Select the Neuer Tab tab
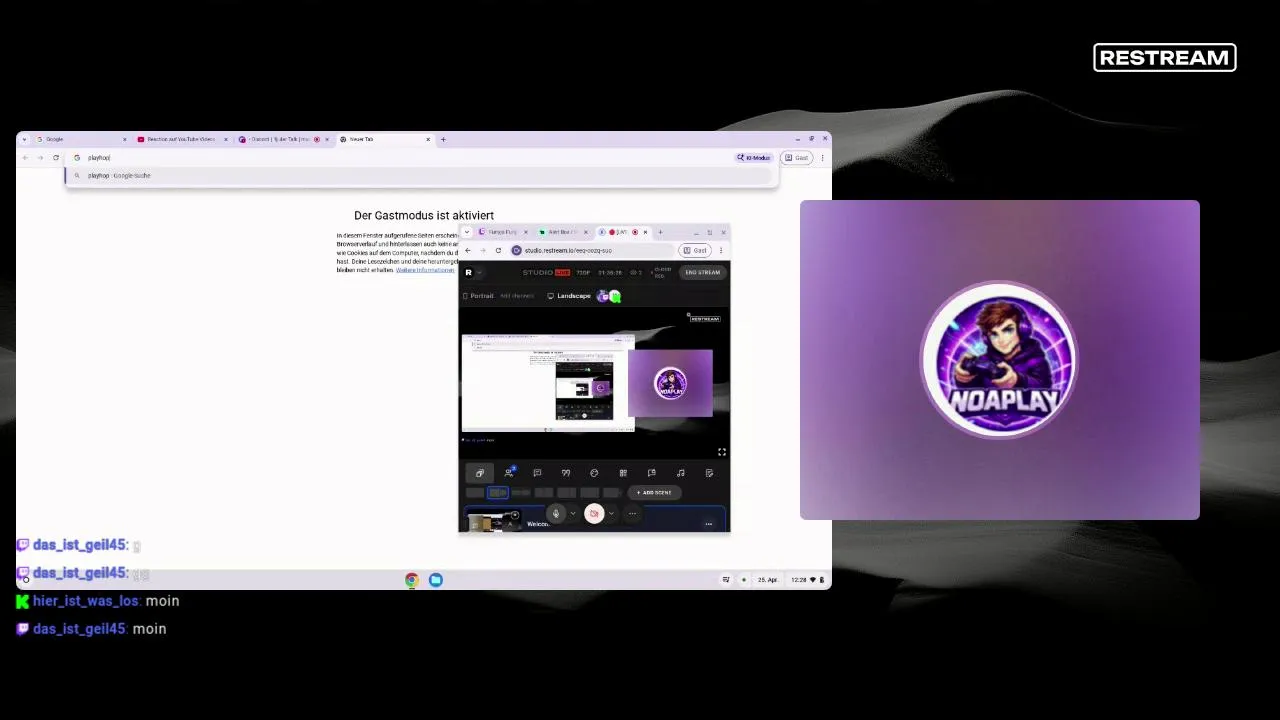Screen dimensions: 1280x720 pos(385,139)
